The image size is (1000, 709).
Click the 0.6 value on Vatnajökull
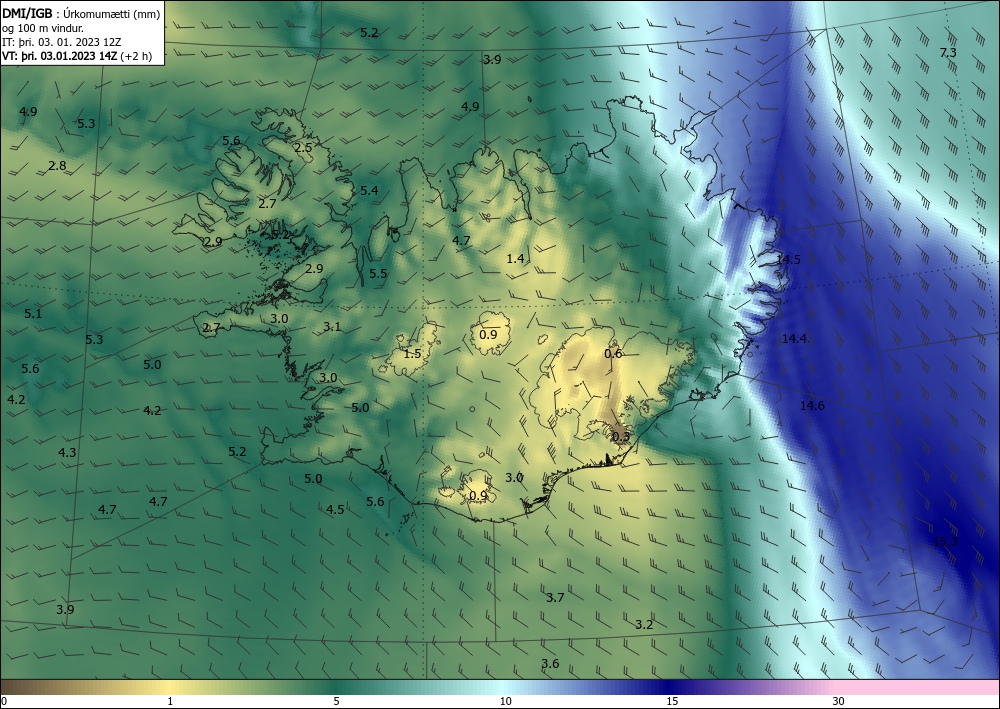[613, 353]
